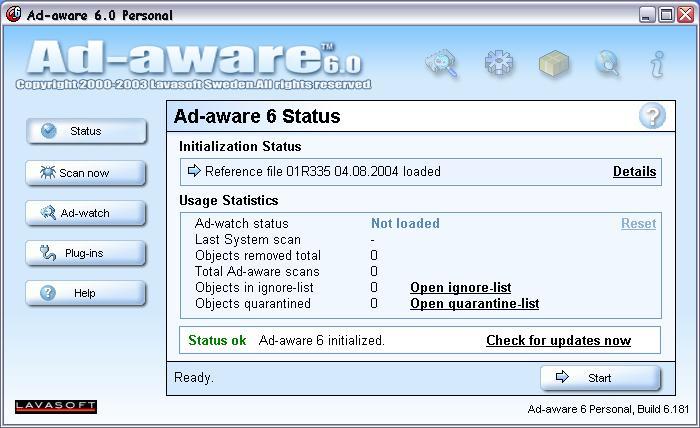Click the 'Ad-watch status' label
Screen dimensions: 700x428
242,223
